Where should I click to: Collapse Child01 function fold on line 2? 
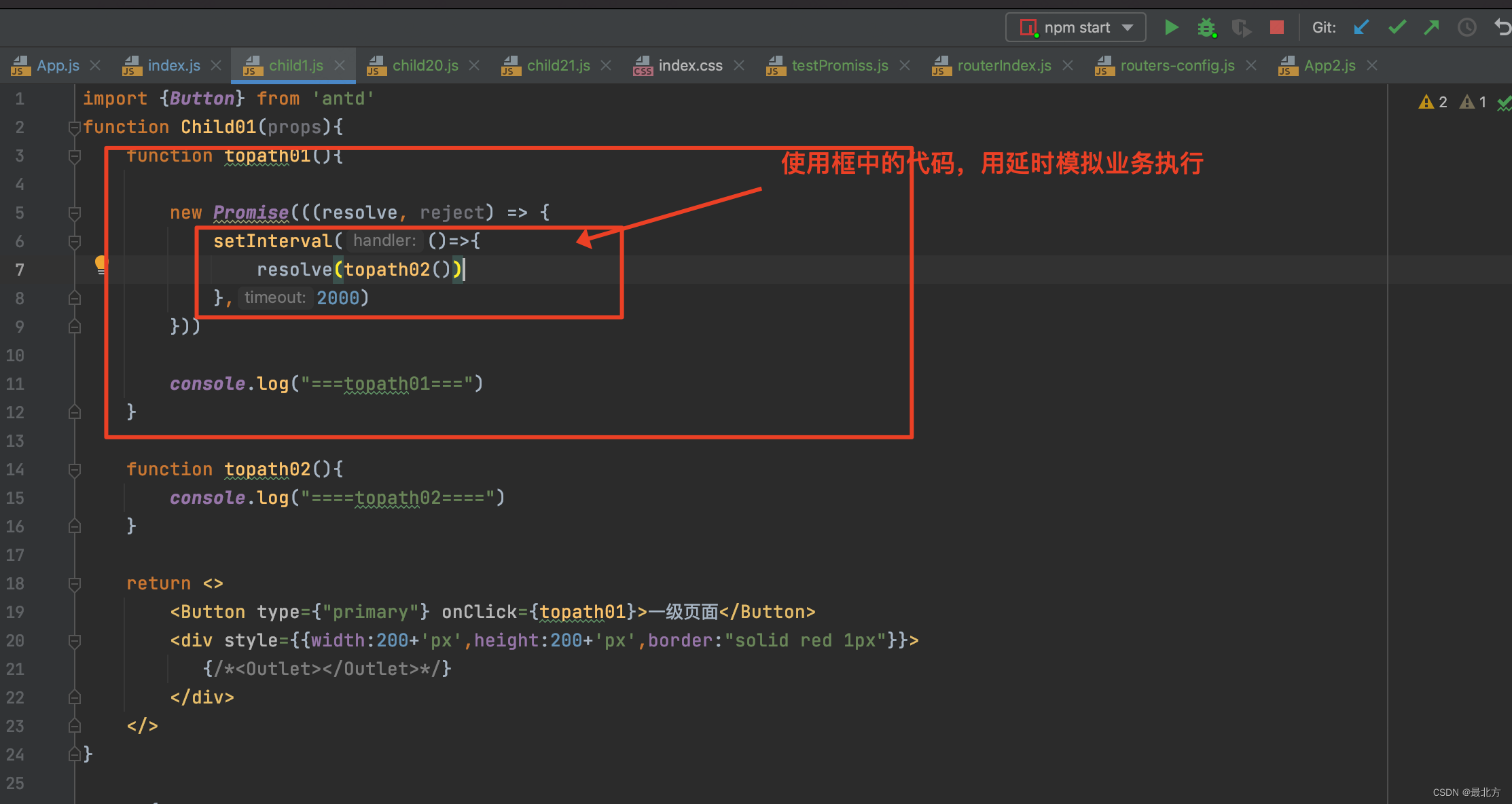pyautogui.click(x=75, y=128)
